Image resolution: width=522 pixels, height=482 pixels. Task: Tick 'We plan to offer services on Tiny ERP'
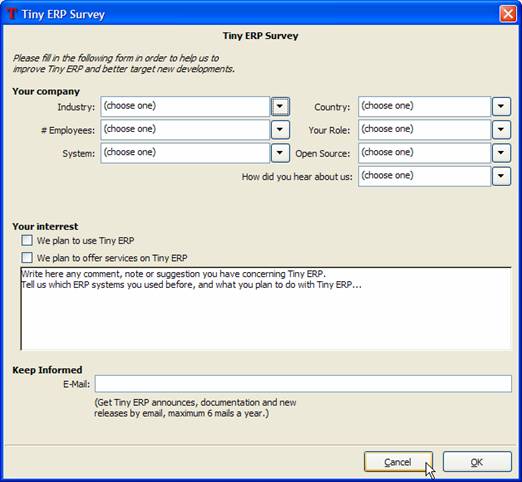27,258
